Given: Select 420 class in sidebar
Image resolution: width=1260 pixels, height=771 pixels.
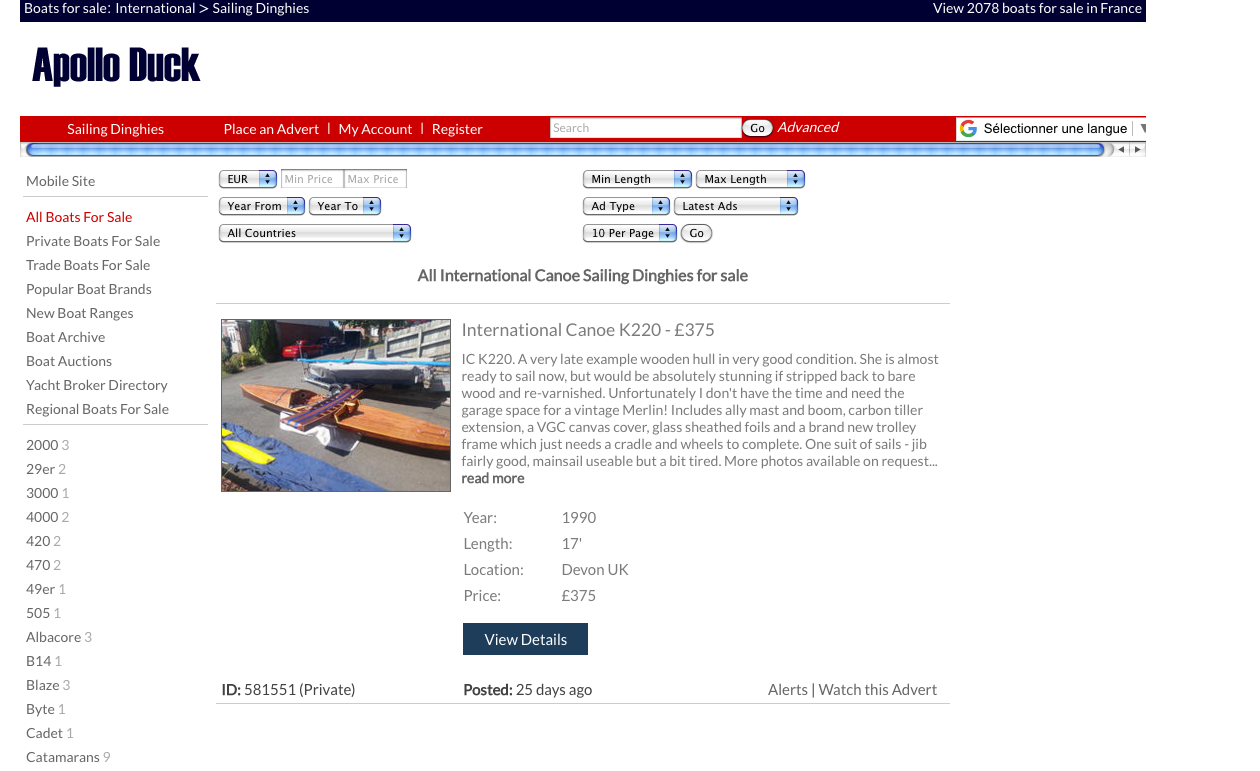Looking at the screenshot, I should (38, 541).
